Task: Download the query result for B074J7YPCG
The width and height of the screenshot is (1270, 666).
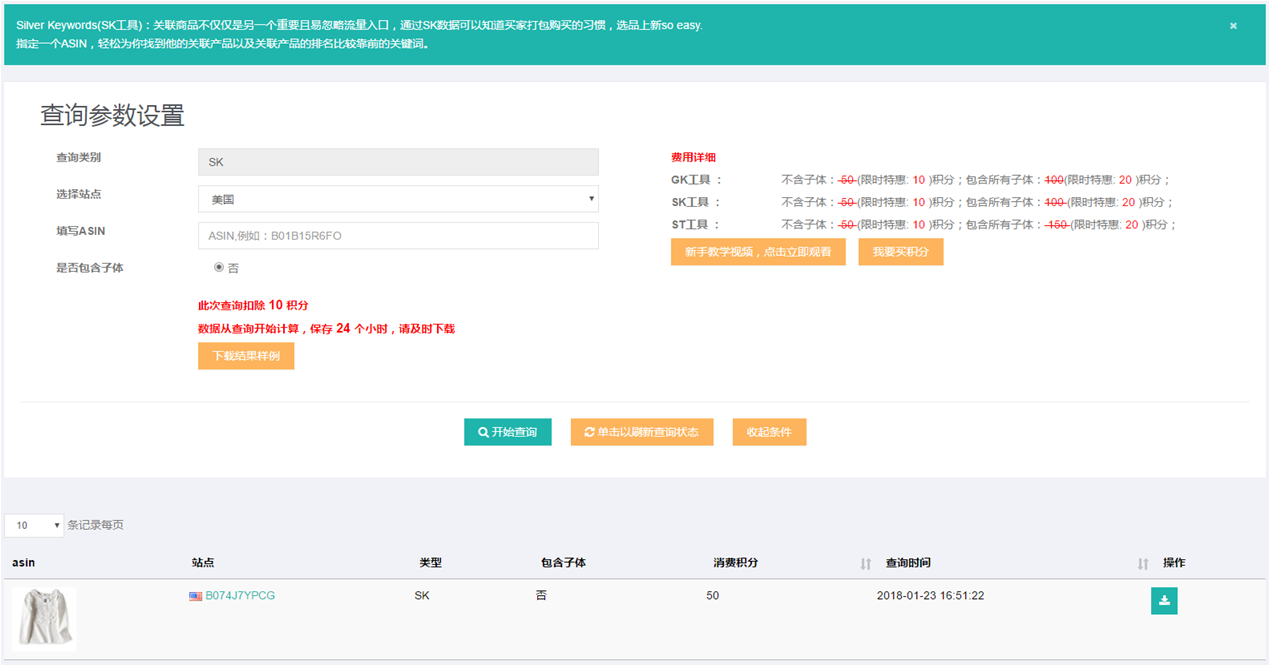Action: [1164, 601]
